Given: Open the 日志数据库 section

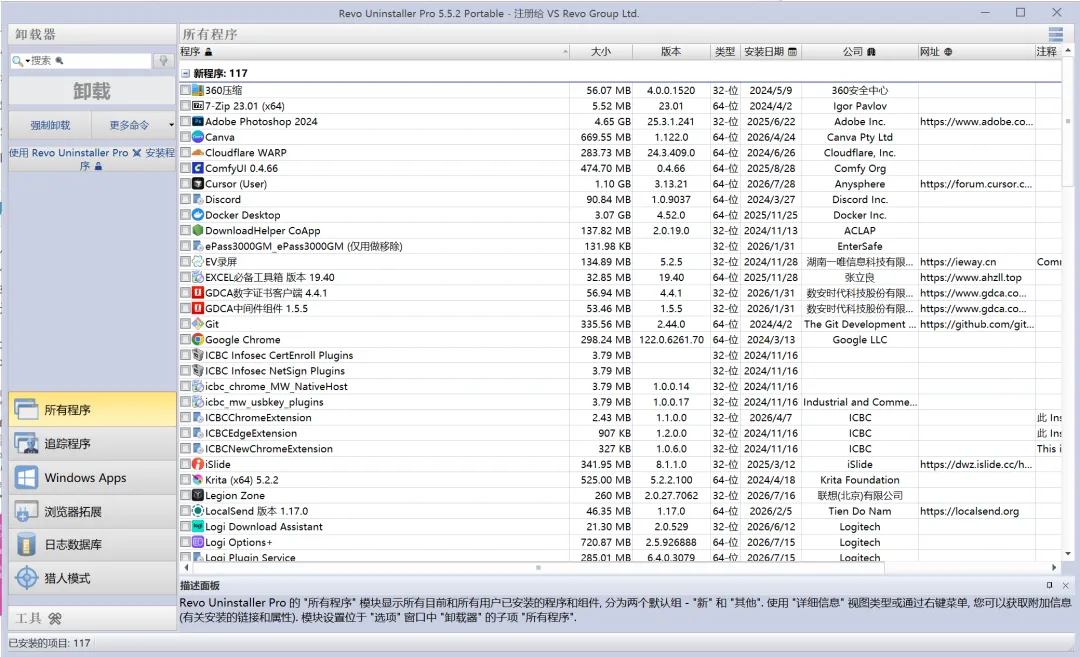Looking at the screenshot, I should point(92,544).
